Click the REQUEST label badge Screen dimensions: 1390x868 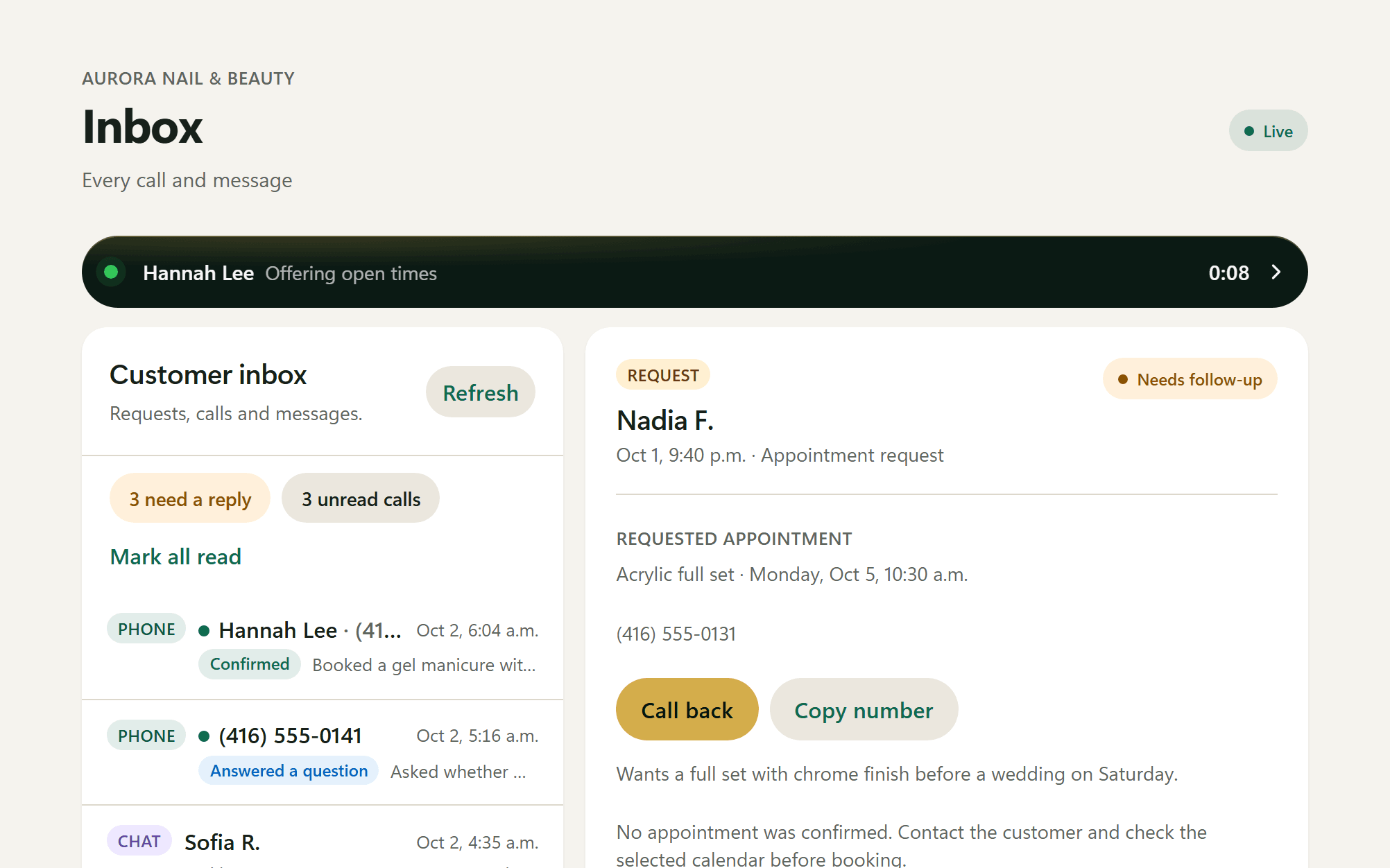point(663,375)
